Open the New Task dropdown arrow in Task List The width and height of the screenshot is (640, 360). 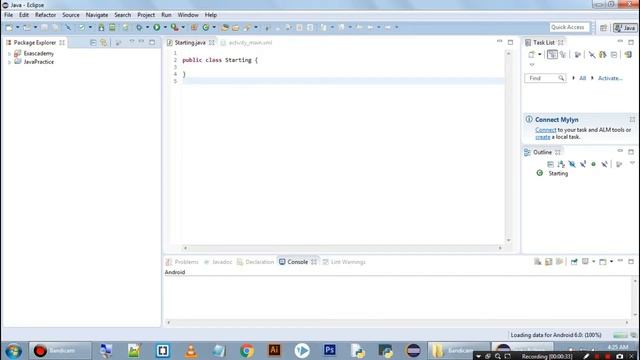pyautogui.click(x=540, y=54)
